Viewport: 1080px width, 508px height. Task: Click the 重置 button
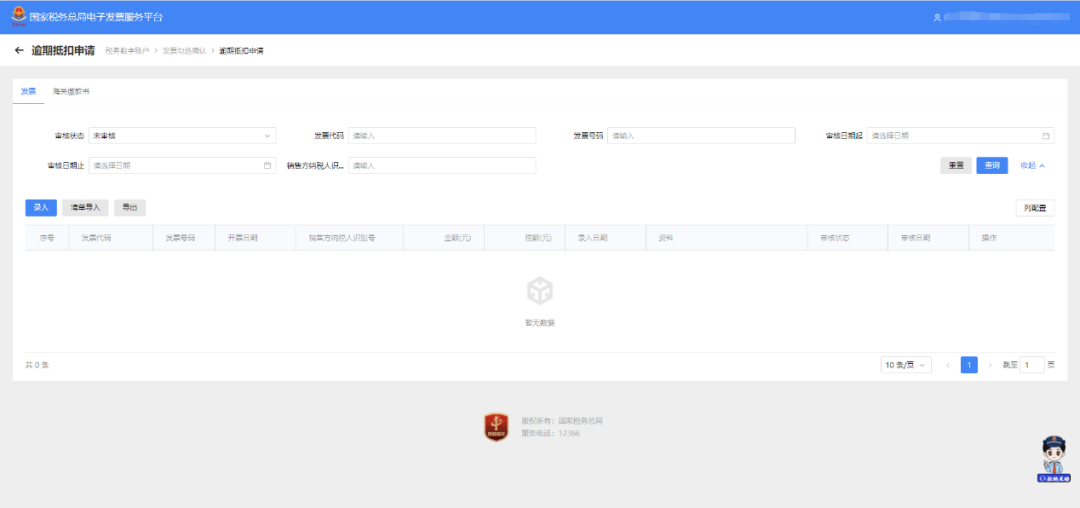click(x=955, y=166)
